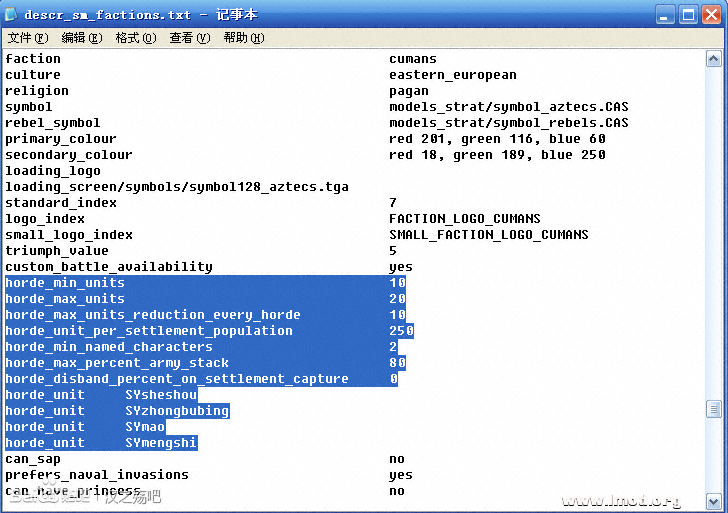Place cursor on FACTION_LOGO_CUMANS text

click(464, 219)
